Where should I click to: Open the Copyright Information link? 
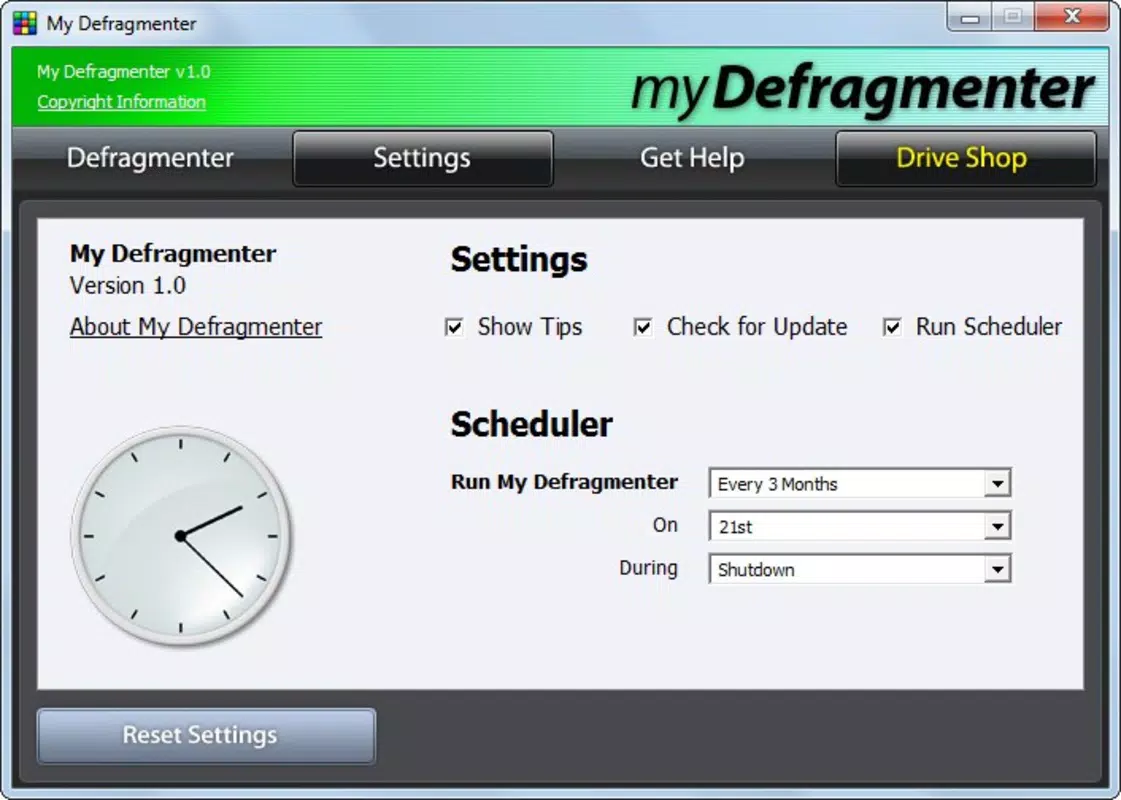coord(122,102)
